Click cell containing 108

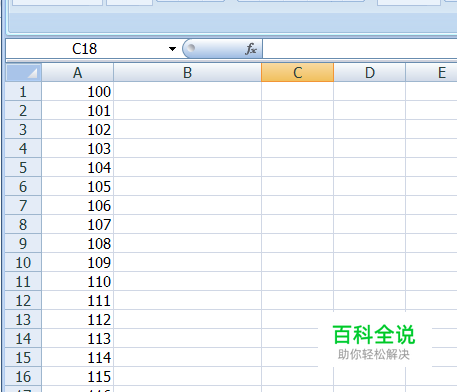77,243
